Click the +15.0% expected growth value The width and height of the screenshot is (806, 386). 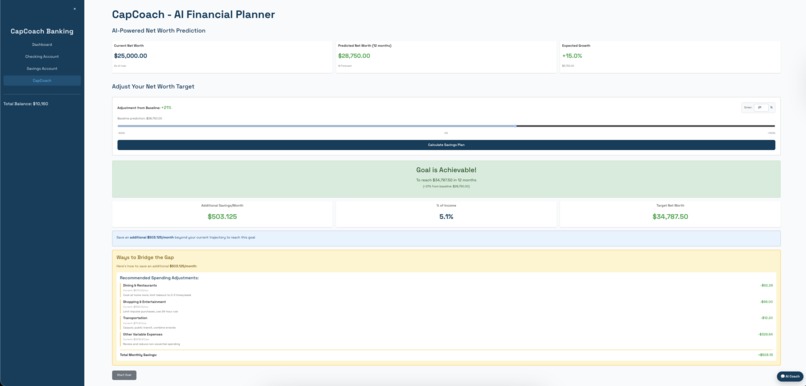coord(572,56)
